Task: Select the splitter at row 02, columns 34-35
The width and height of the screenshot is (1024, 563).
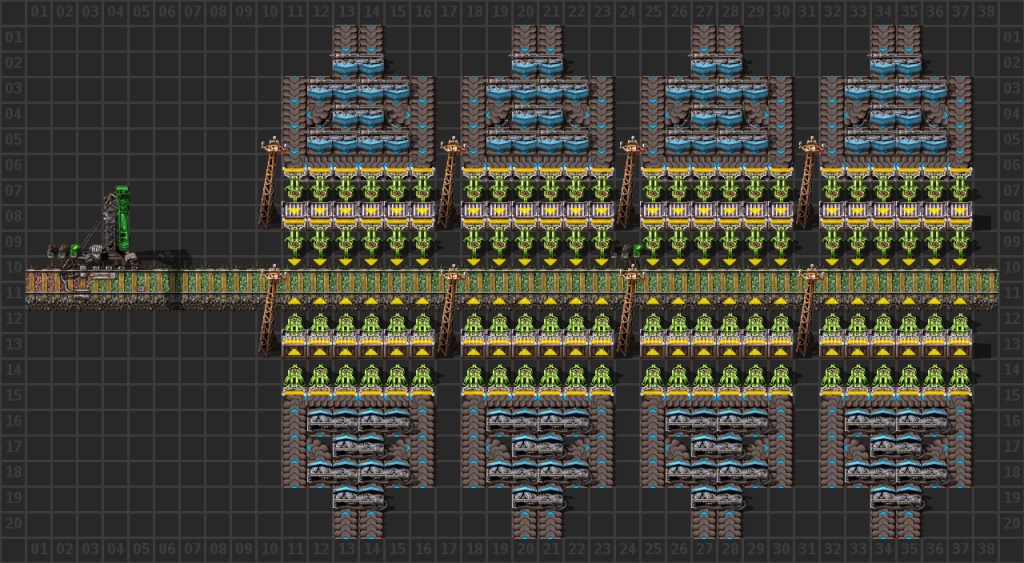Action: coord(896,65)
